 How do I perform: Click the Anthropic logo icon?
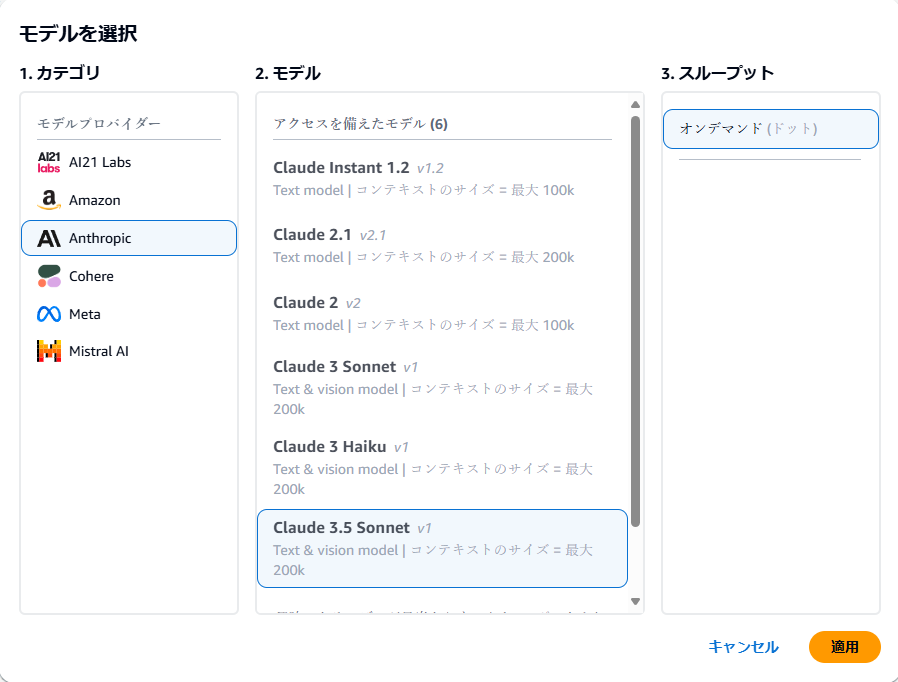coord(49,238)
